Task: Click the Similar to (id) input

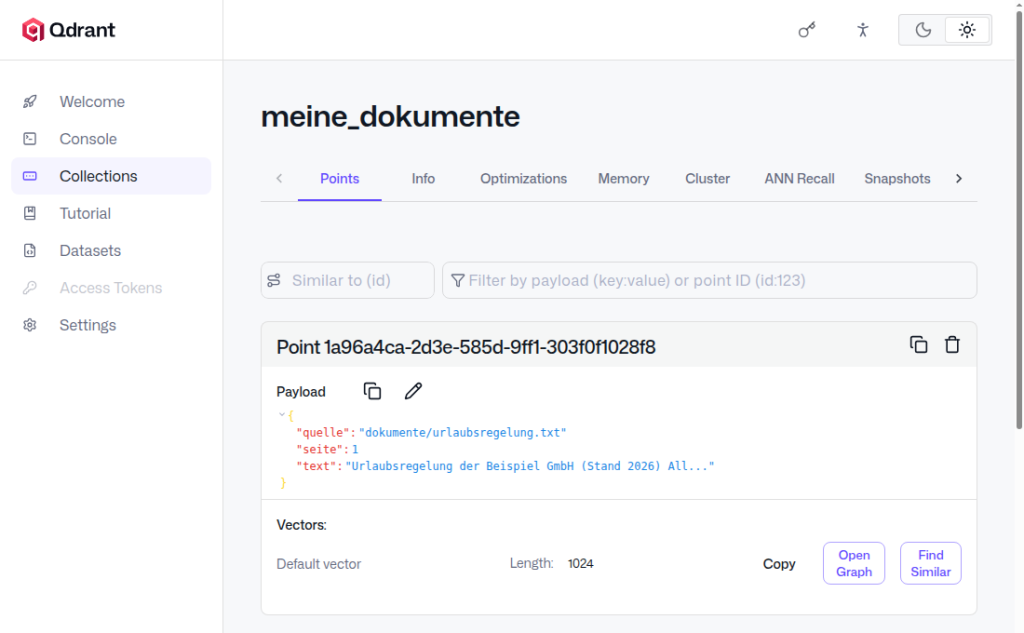Action: (347, 280)
